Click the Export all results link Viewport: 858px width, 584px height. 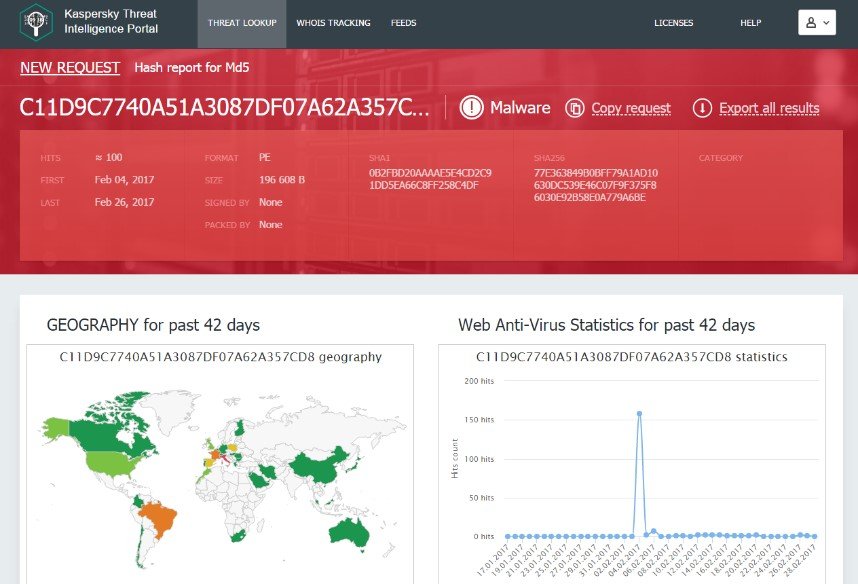tap(769, 108)
